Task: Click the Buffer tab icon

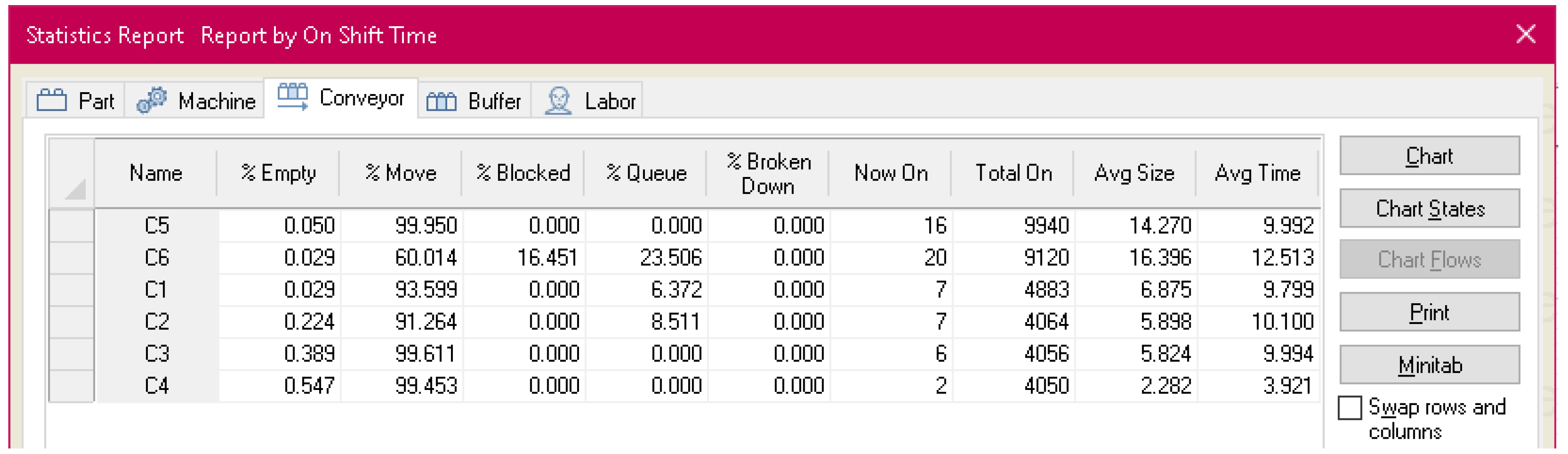Action: [441, 100]
